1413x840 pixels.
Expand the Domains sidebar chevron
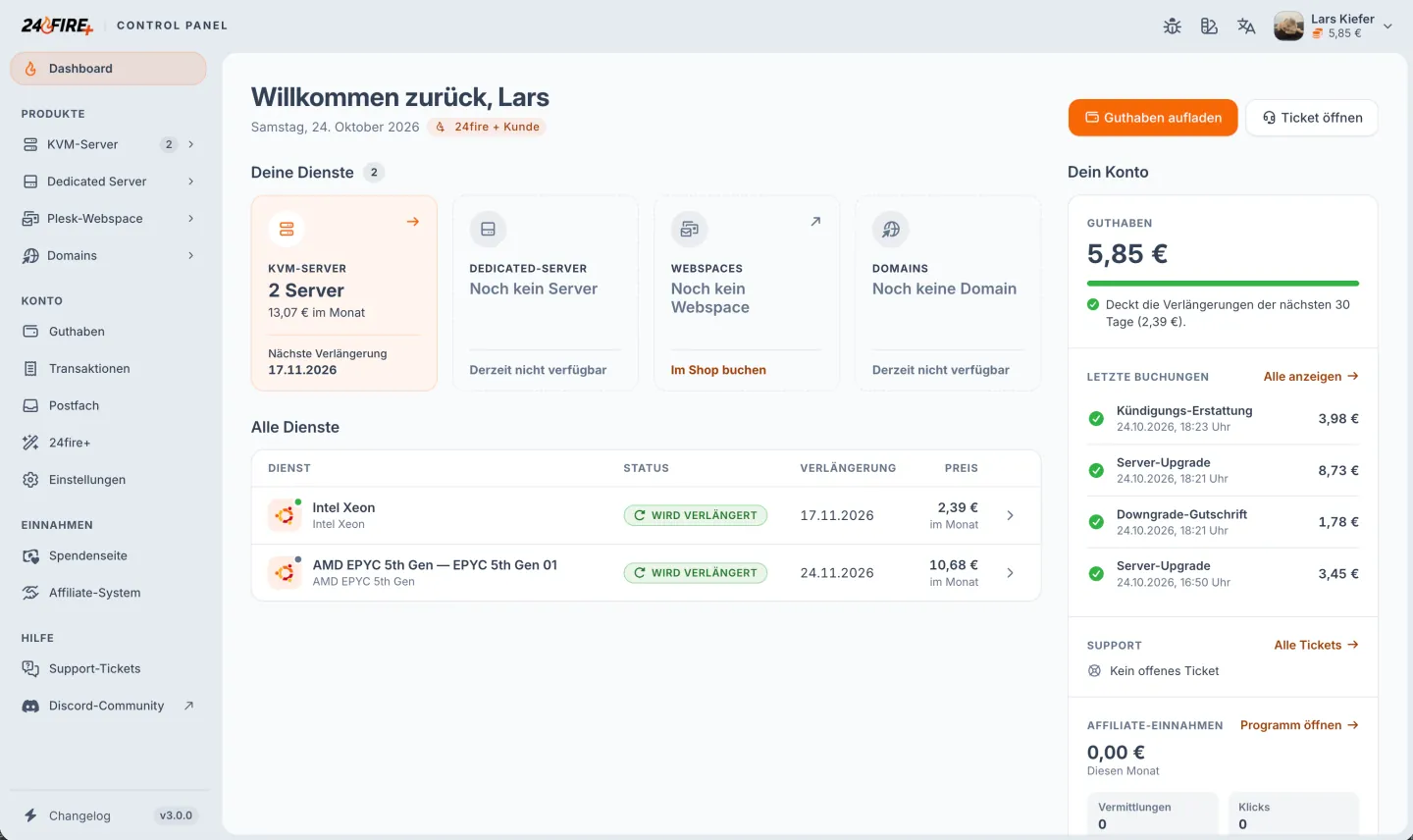point(190,256)
